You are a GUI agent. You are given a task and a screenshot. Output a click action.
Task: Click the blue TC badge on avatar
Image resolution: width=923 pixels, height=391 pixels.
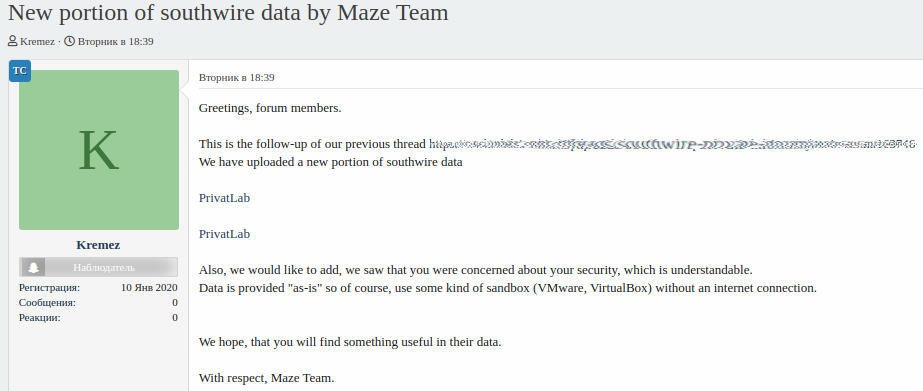pyautogui.click(x=19, y=71)
